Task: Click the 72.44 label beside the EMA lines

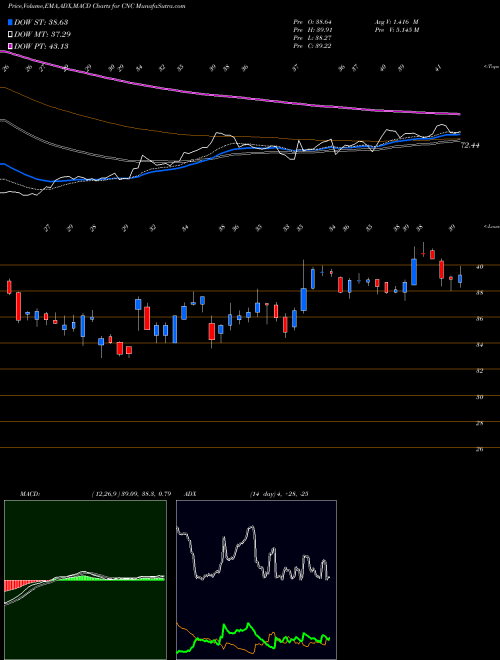Action: tap(470, 145)
